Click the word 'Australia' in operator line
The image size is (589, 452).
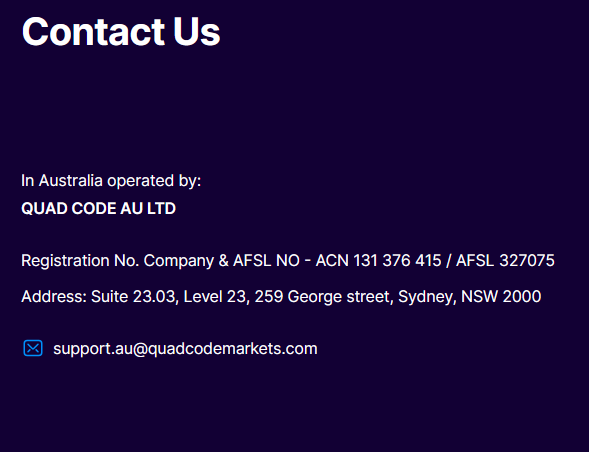click(71, 181)
